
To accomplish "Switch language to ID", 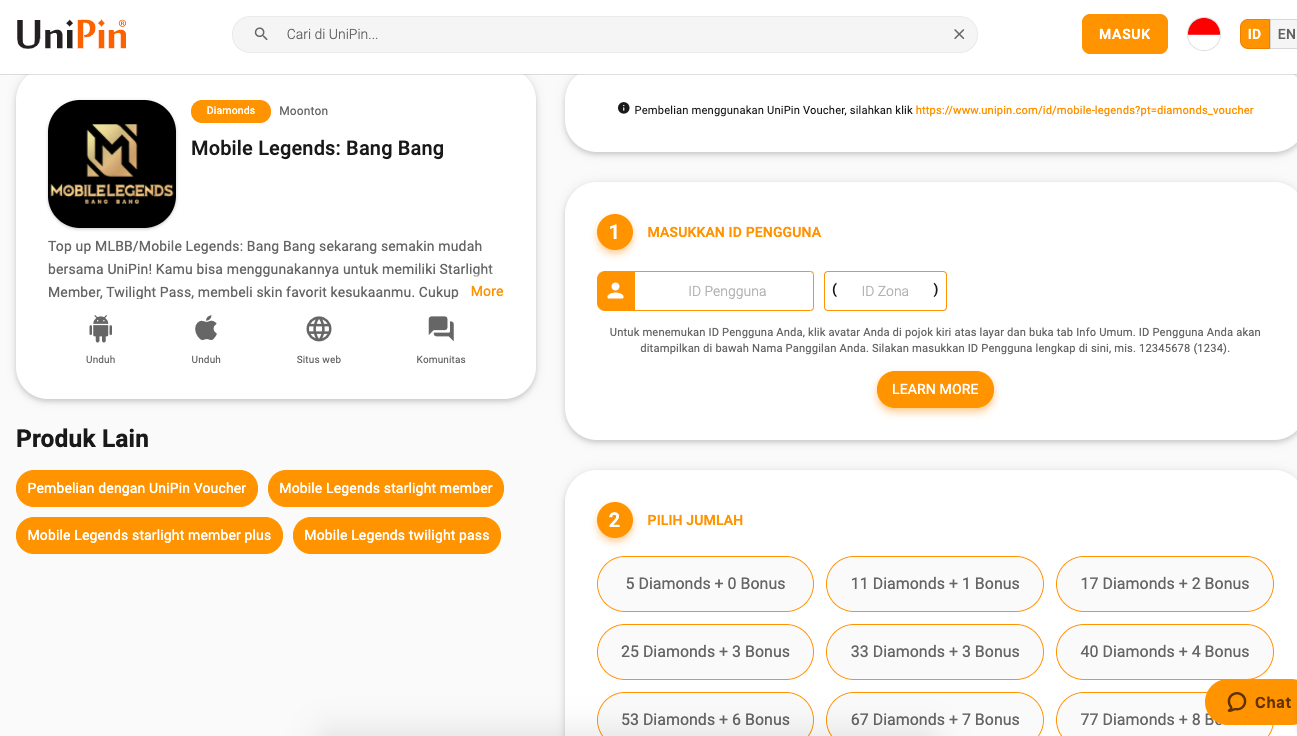I will click(1254, 34).
